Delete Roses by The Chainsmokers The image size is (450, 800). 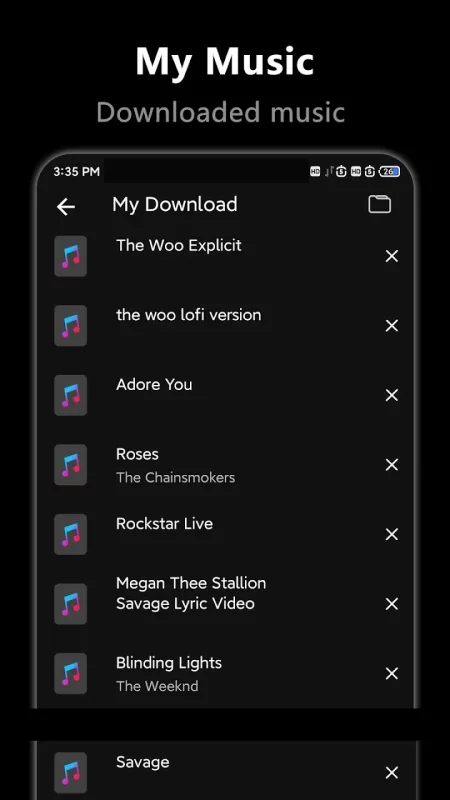tap(391, 465)
